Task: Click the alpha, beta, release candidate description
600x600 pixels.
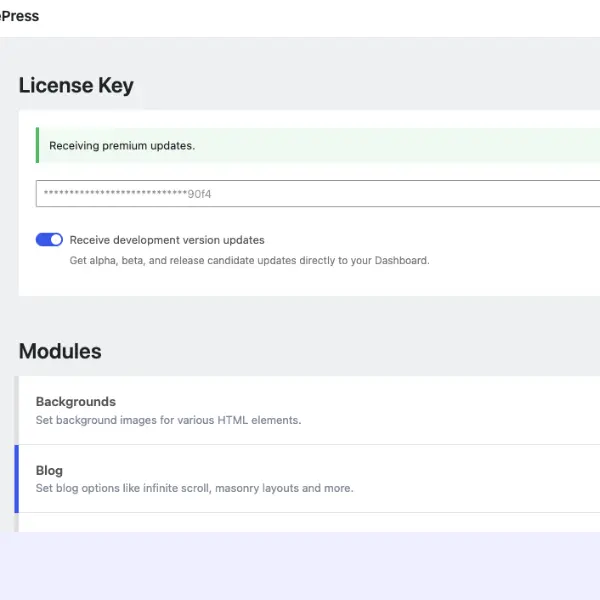Action: [x=249, y=260]
